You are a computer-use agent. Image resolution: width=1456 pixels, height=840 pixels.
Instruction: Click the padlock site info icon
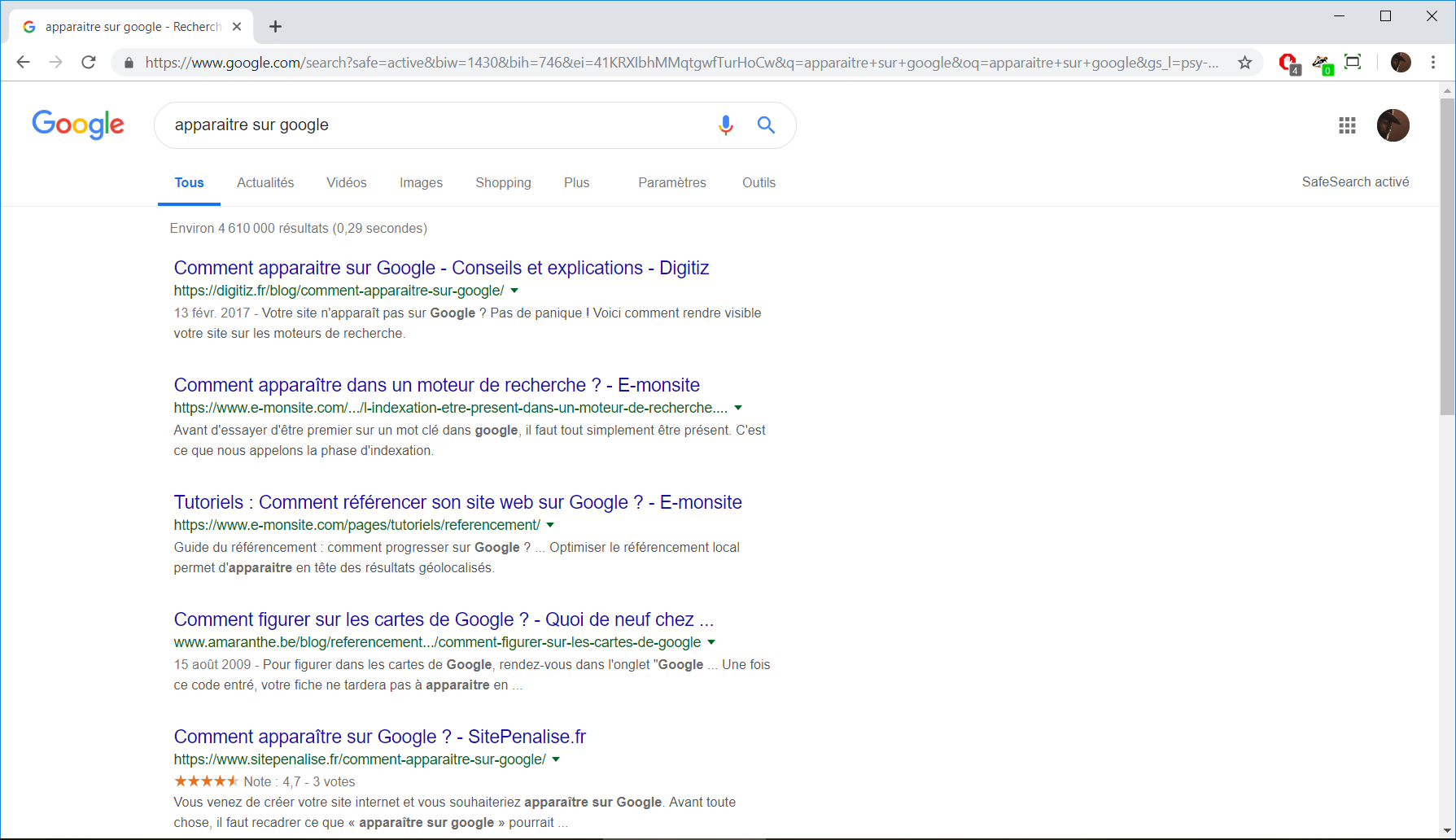click(129, 63)
